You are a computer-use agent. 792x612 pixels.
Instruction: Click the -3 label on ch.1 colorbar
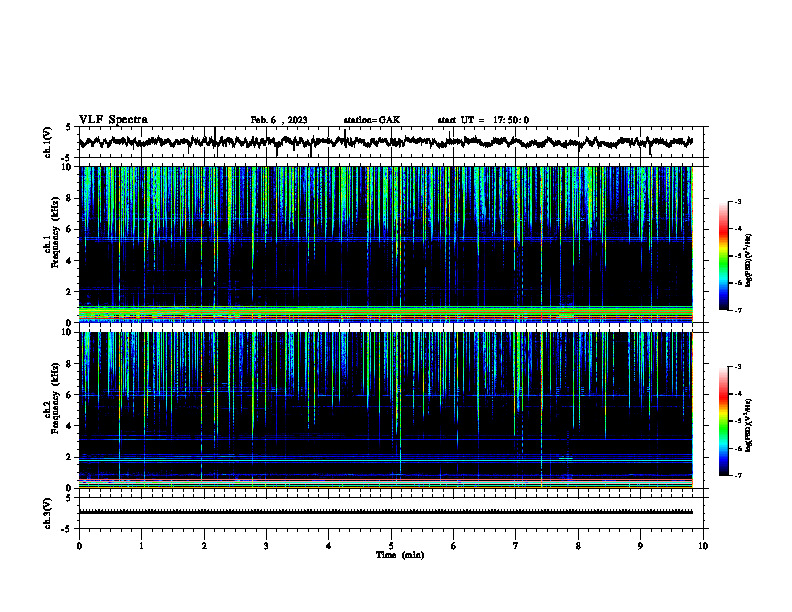(738, 201)
